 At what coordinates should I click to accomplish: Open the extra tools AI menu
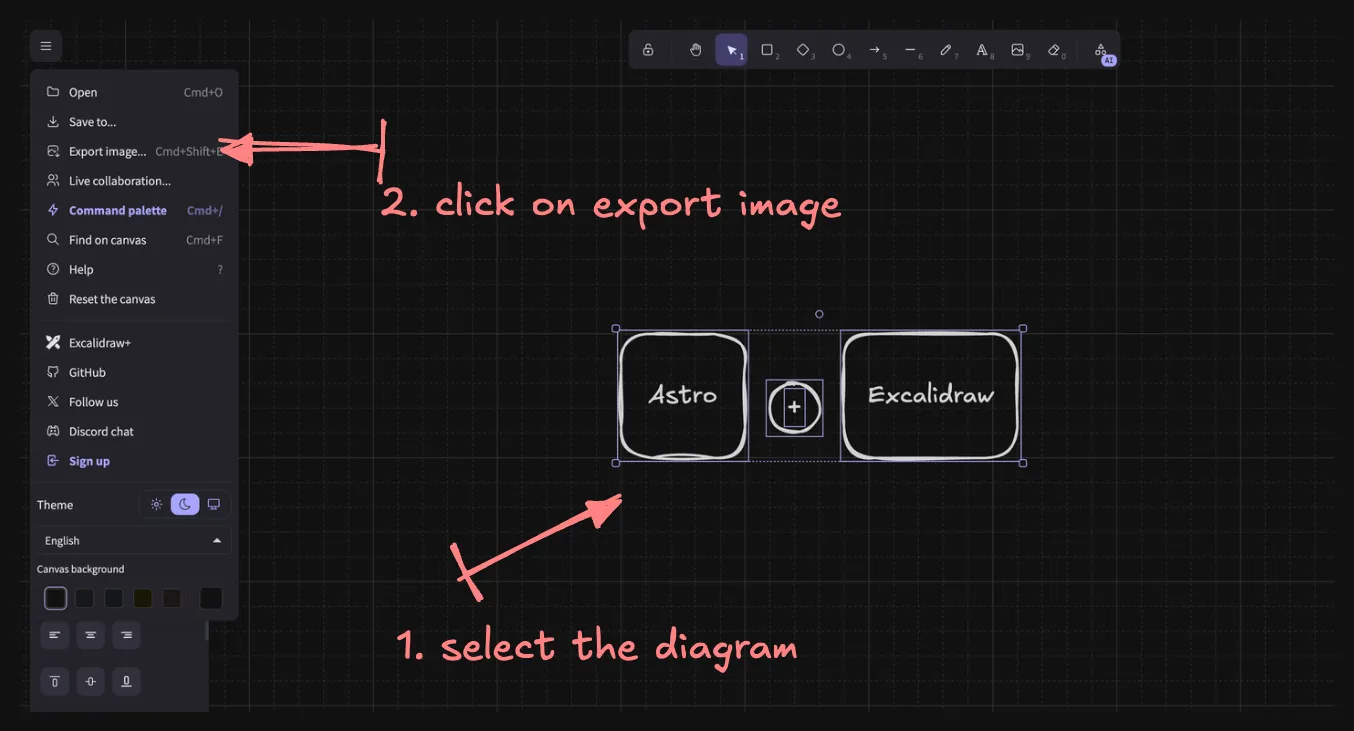[x=1100, y=52]
